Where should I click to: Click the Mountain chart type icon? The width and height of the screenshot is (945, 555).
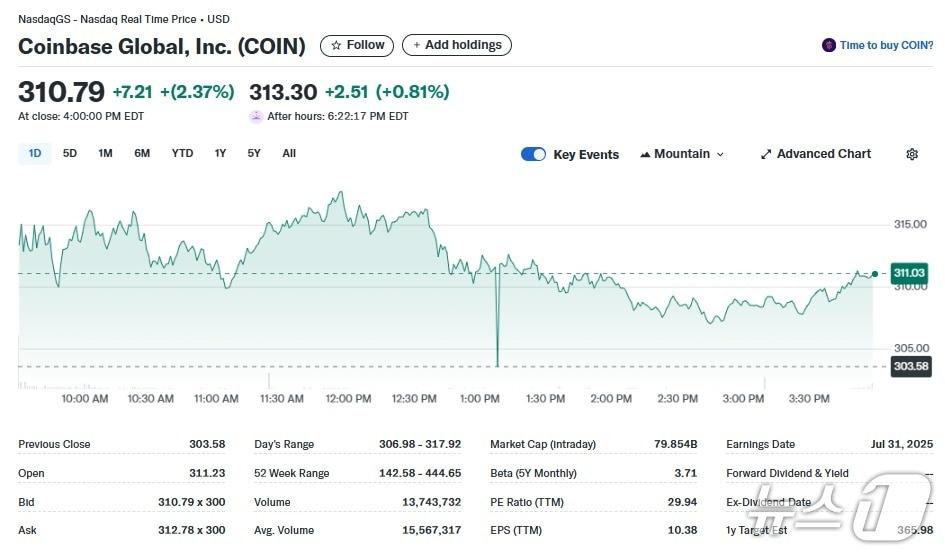coord(645,154)
